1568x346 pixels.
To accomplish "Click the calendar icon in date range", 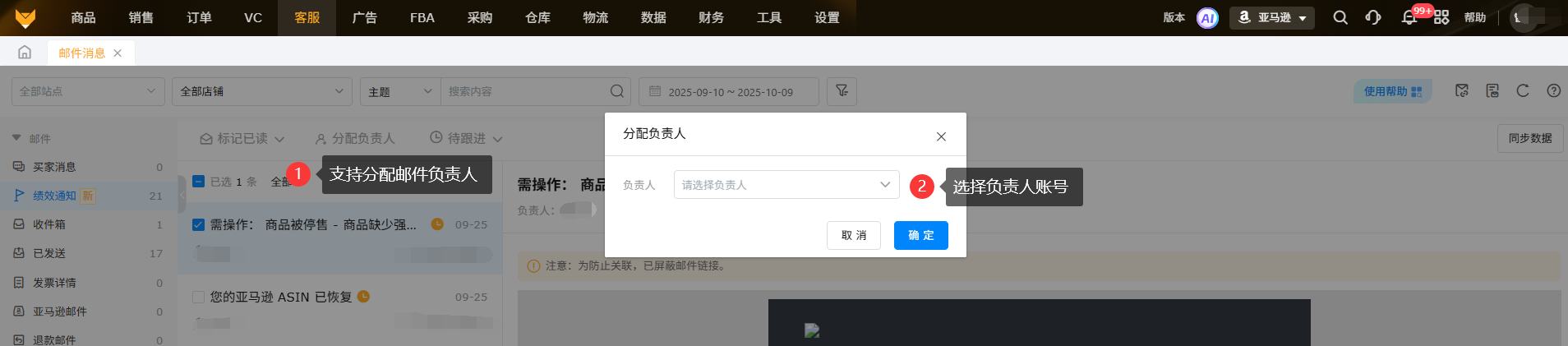I will pyautogui.click(x=655, y=91).
